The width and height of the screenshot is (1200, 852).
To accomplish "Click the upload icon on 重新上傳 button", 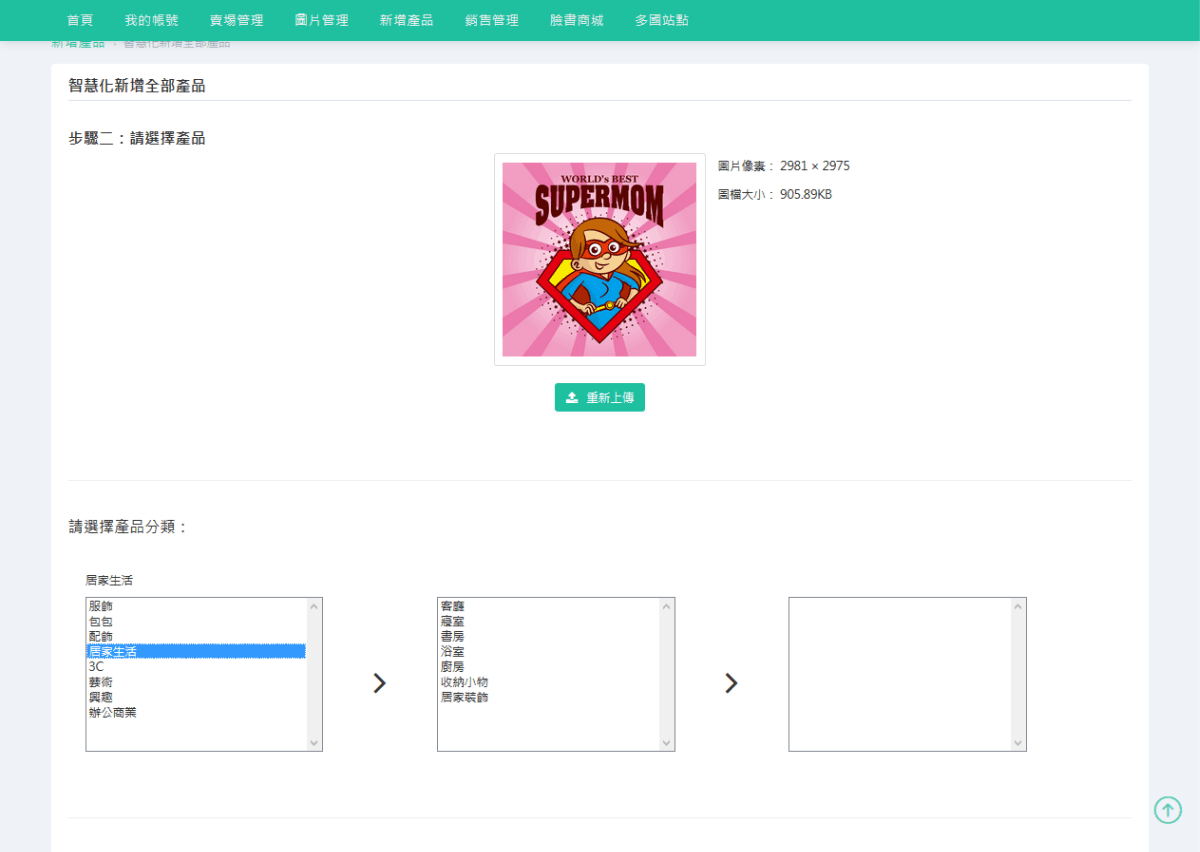I will (x=572, y=397).
